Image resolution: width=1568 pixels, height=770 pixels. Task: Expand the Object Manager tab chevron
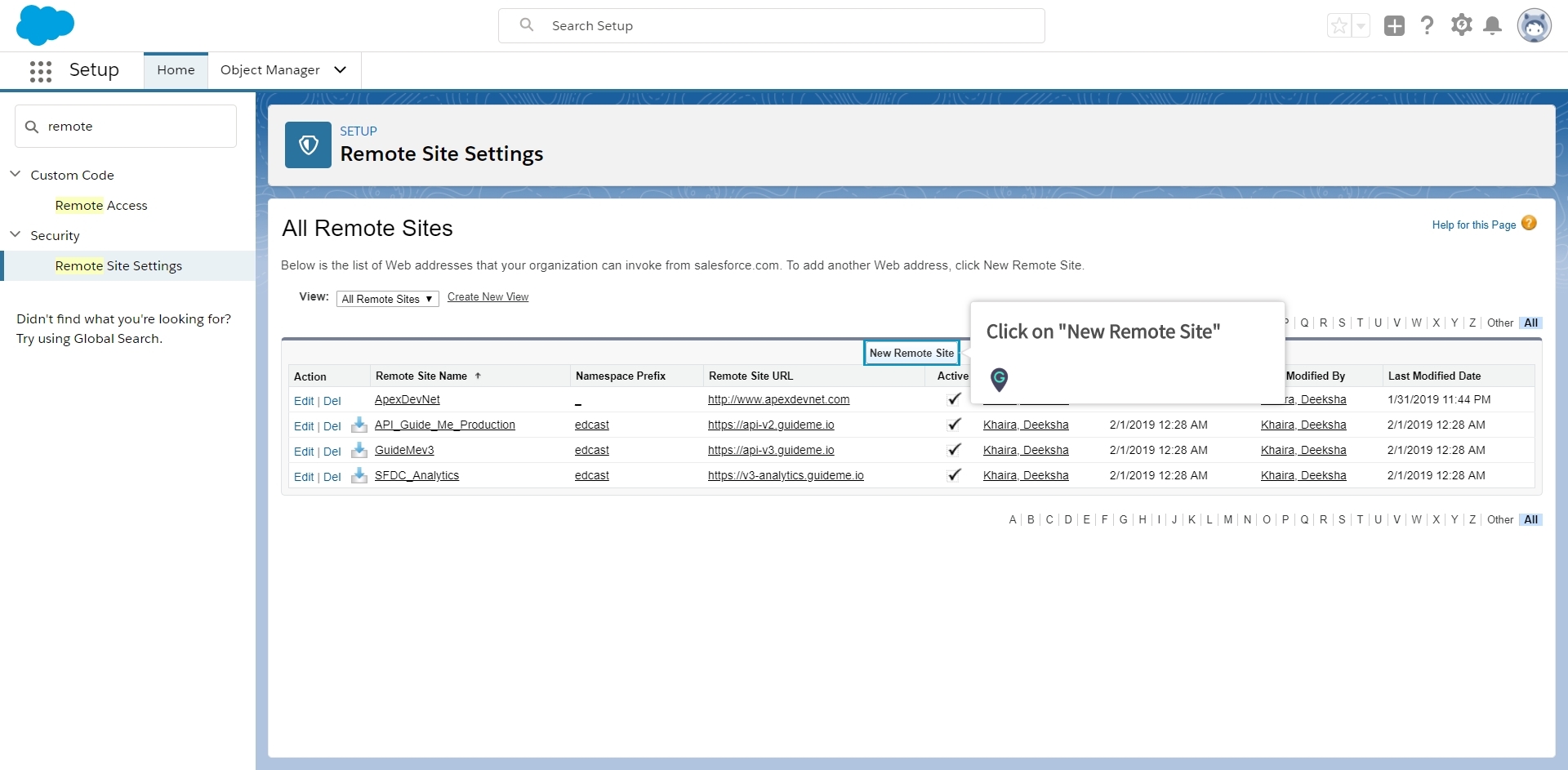[341, 70]
